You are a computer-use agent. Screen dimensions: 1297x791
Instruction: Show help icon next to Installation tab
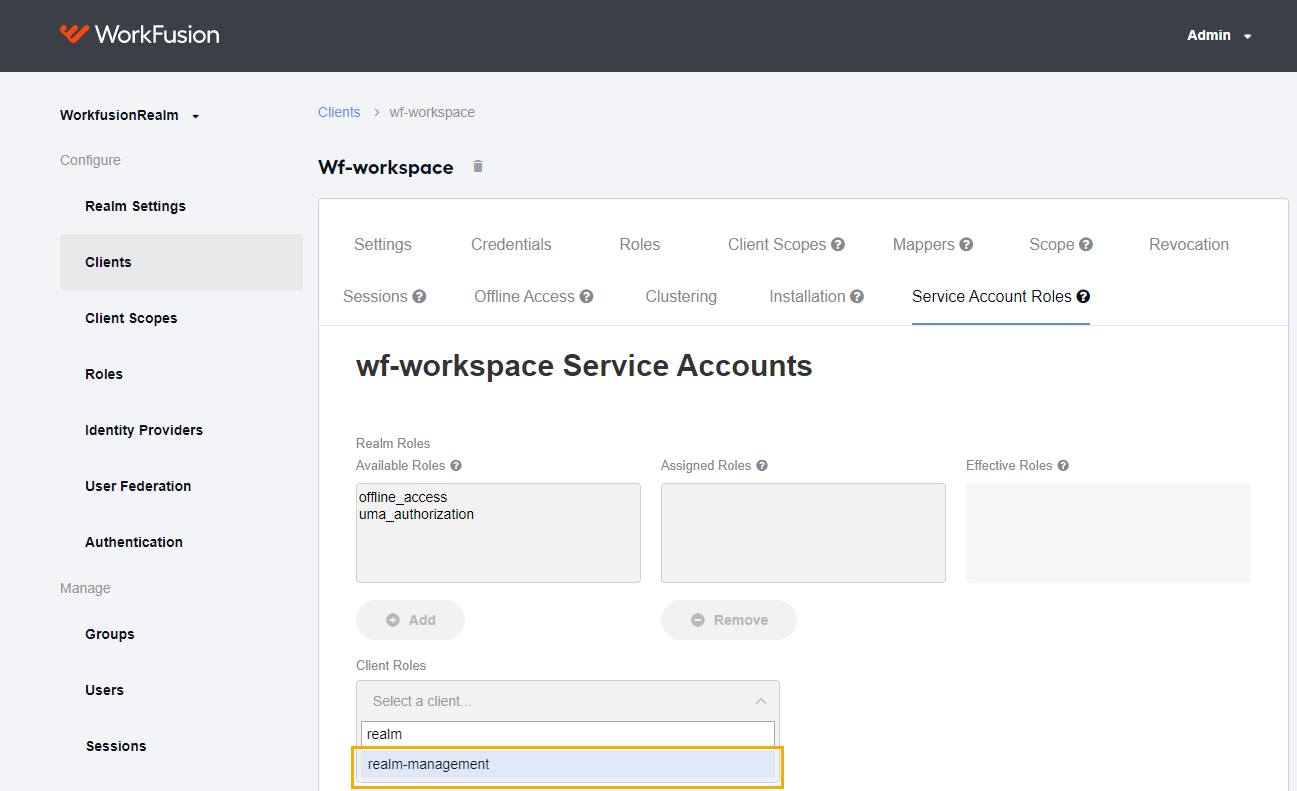point(857,296)
